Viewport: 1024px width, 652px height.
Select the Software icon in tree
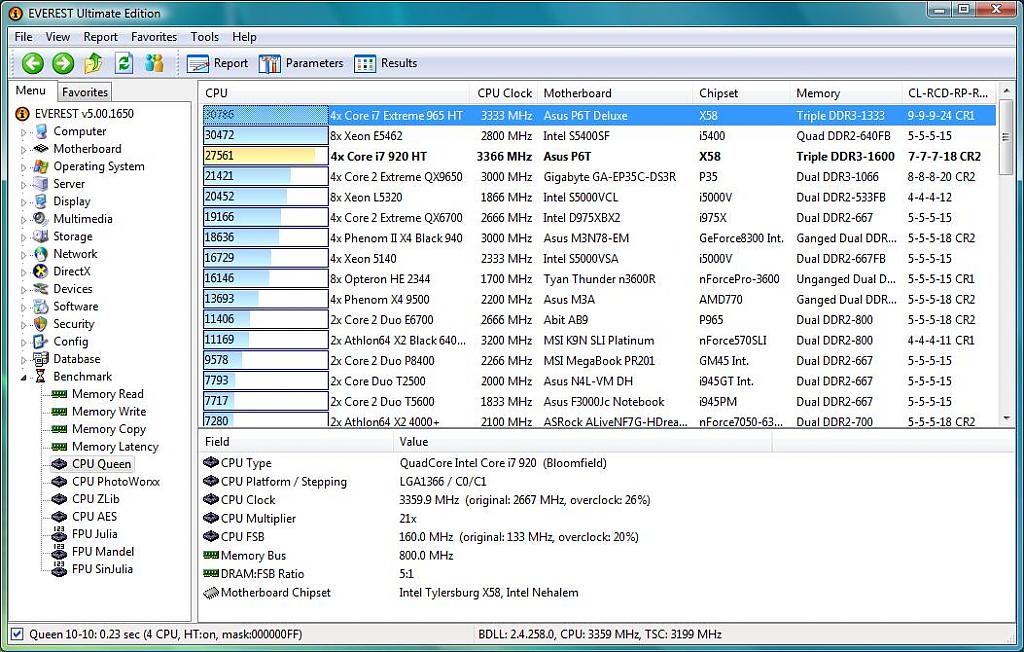pyautogui.click(x=41, y=306)
